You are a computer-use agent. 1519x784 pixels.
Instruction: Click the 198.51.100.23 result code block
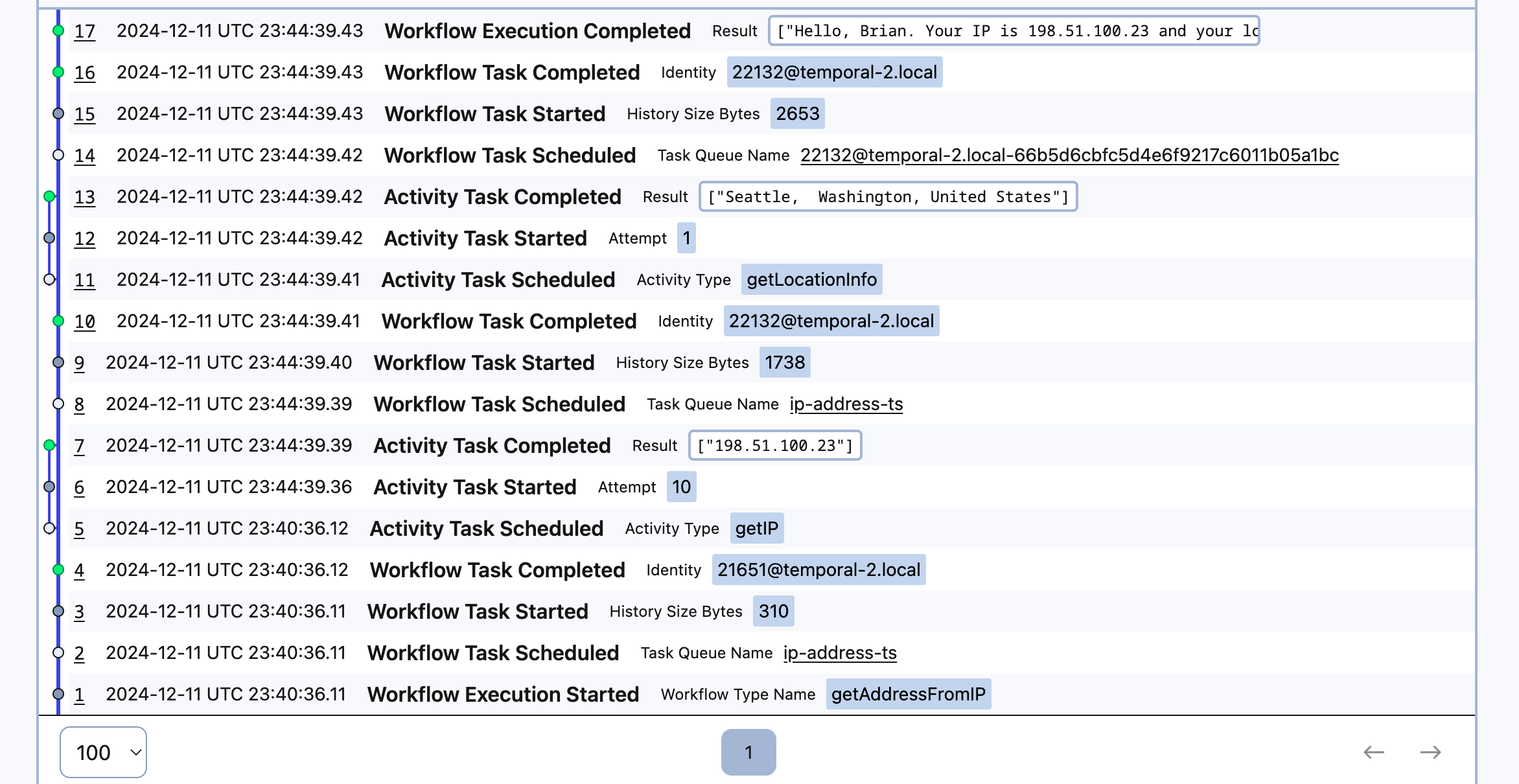coord(775,445)
